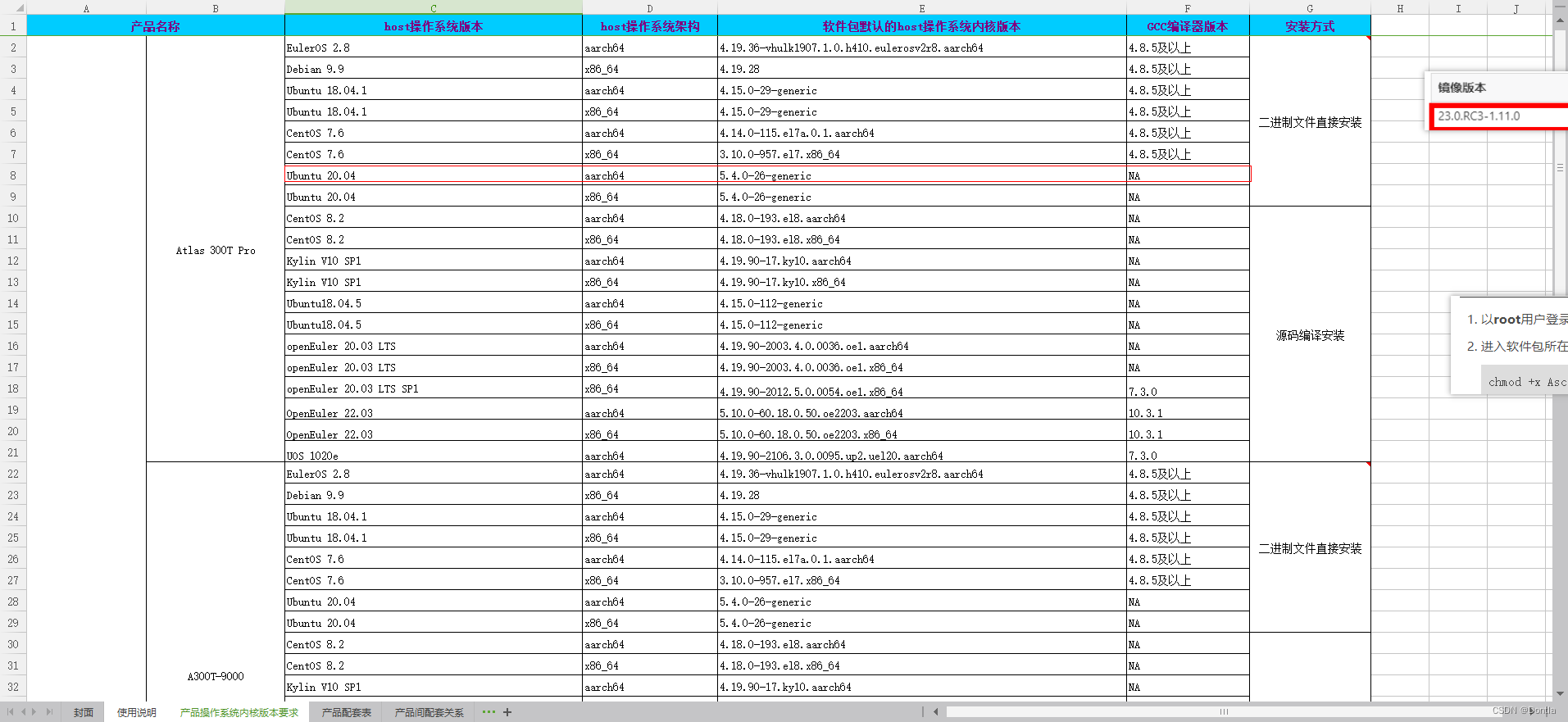Click kernel cell 5.10.0-60.18.0.50.oe2203.aarch64
This screenshot has height=722, width=1568.
pyautogui.click(x=922, y=410)
